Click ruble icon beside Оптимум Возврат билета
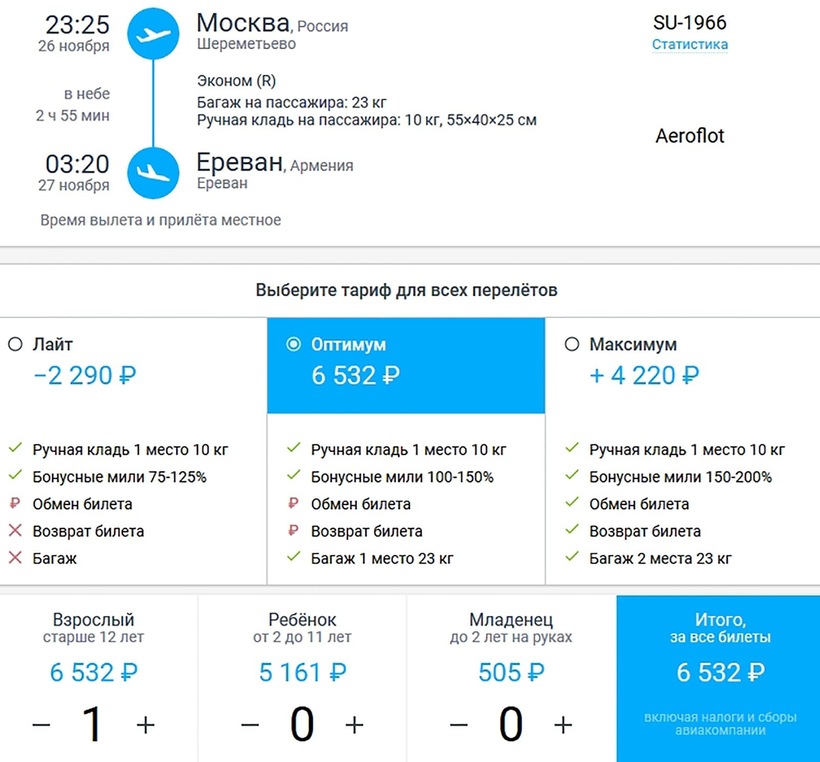 tap(293, 531)
